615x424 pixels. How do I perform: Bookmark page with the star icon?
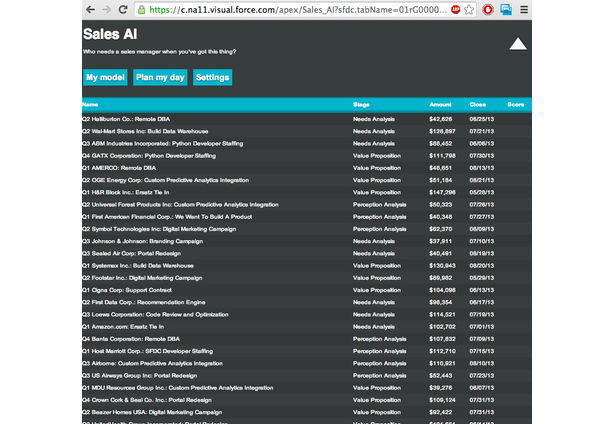point(469,9)
